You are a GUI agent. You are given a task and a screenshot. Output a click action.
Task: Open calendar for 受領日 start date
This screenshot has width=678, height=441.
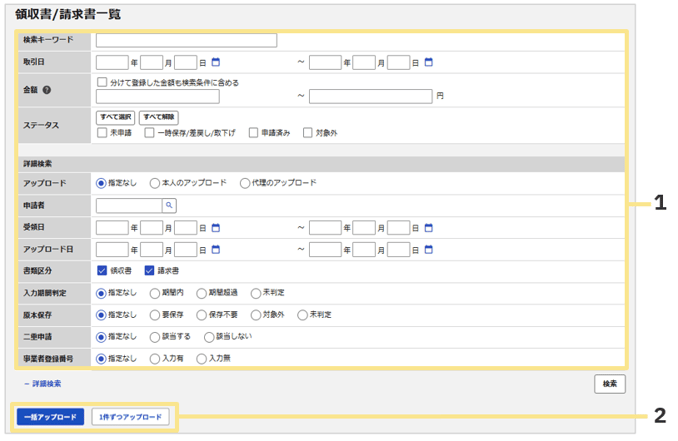216,227
